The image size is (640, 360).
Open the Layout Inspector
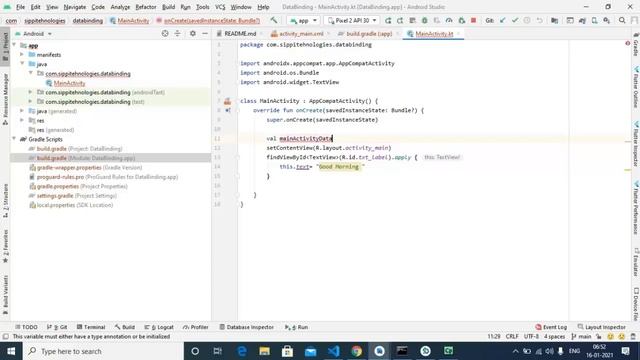click(602, 327)
